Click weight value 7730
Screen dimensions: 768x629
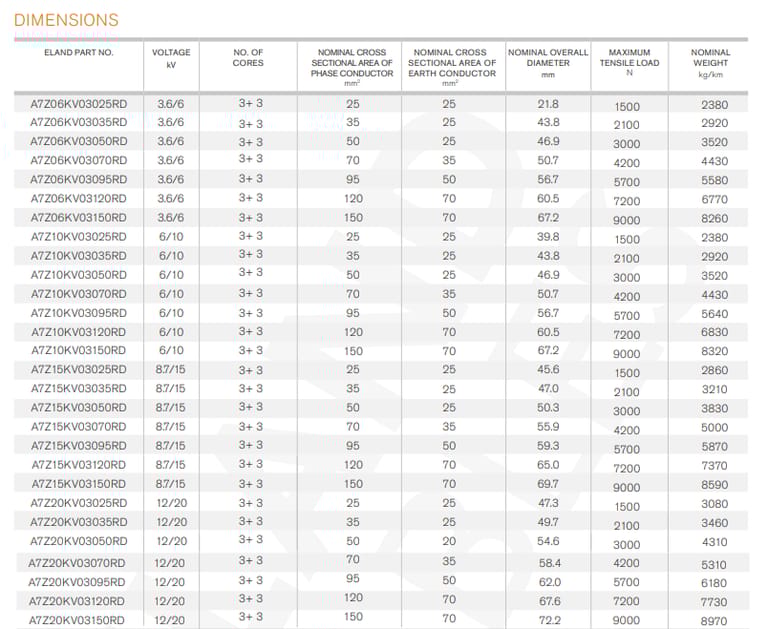point(714,602)
